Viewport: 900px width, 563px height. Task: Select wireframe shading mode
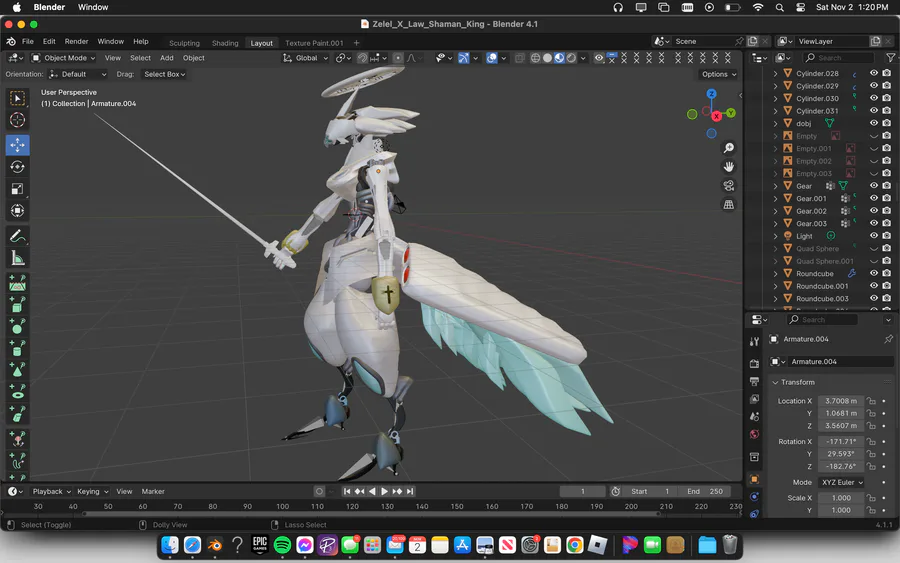click(x=535, y=58)
